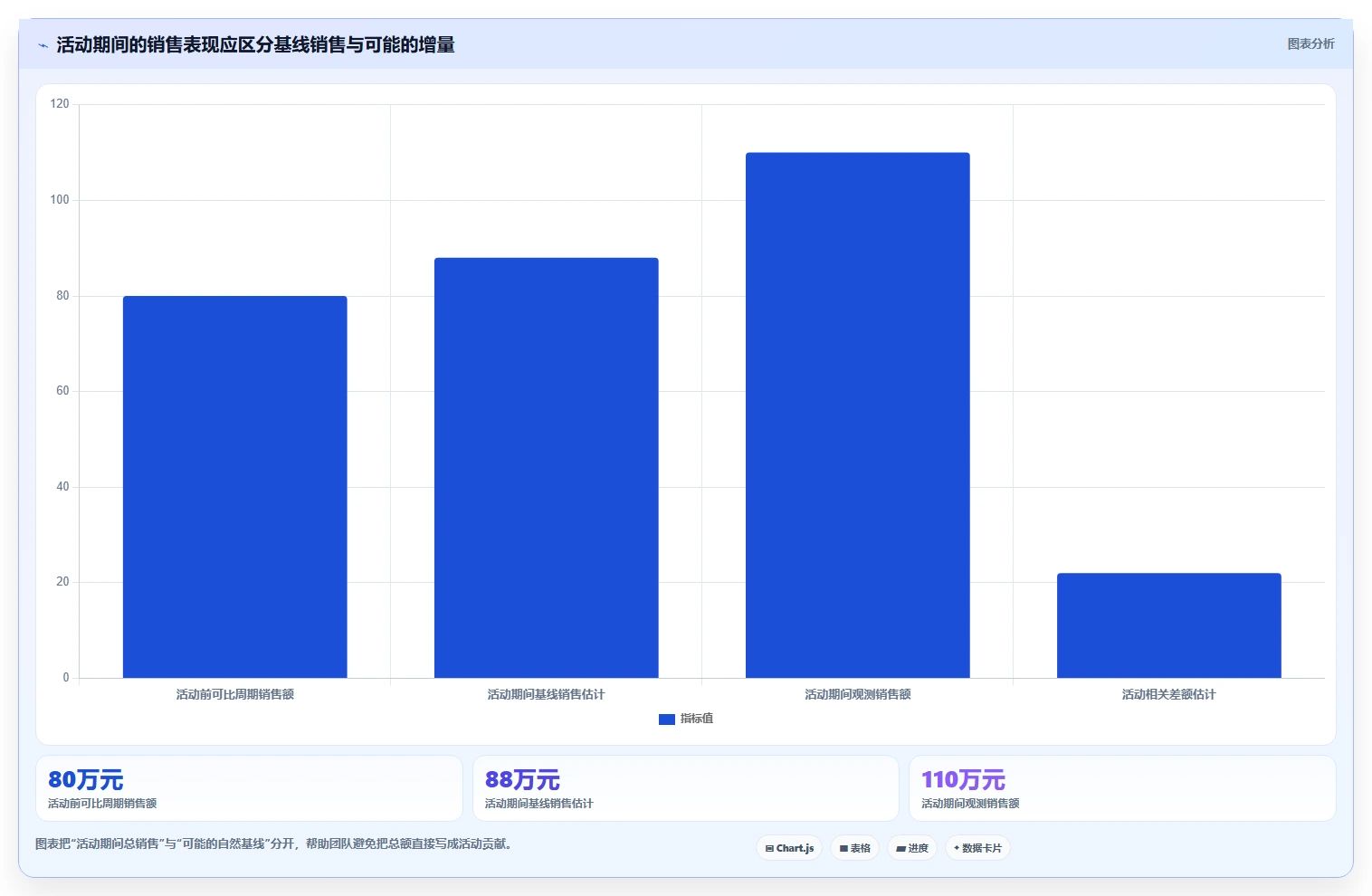This screenshot has width=1372, height=896.
Task: Select the 数据卡片 tag chip
Action: point(977,848)
